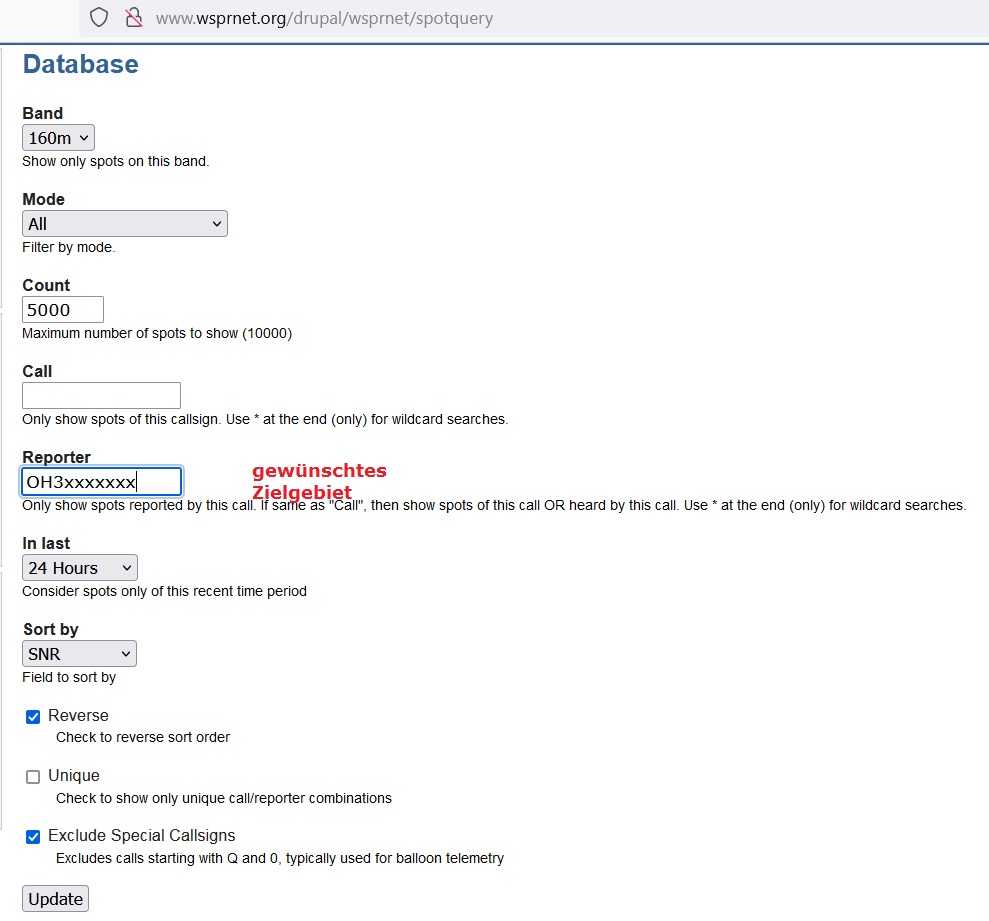
Task: Open the In last 24 Hours dropdown
Action: 79,568
